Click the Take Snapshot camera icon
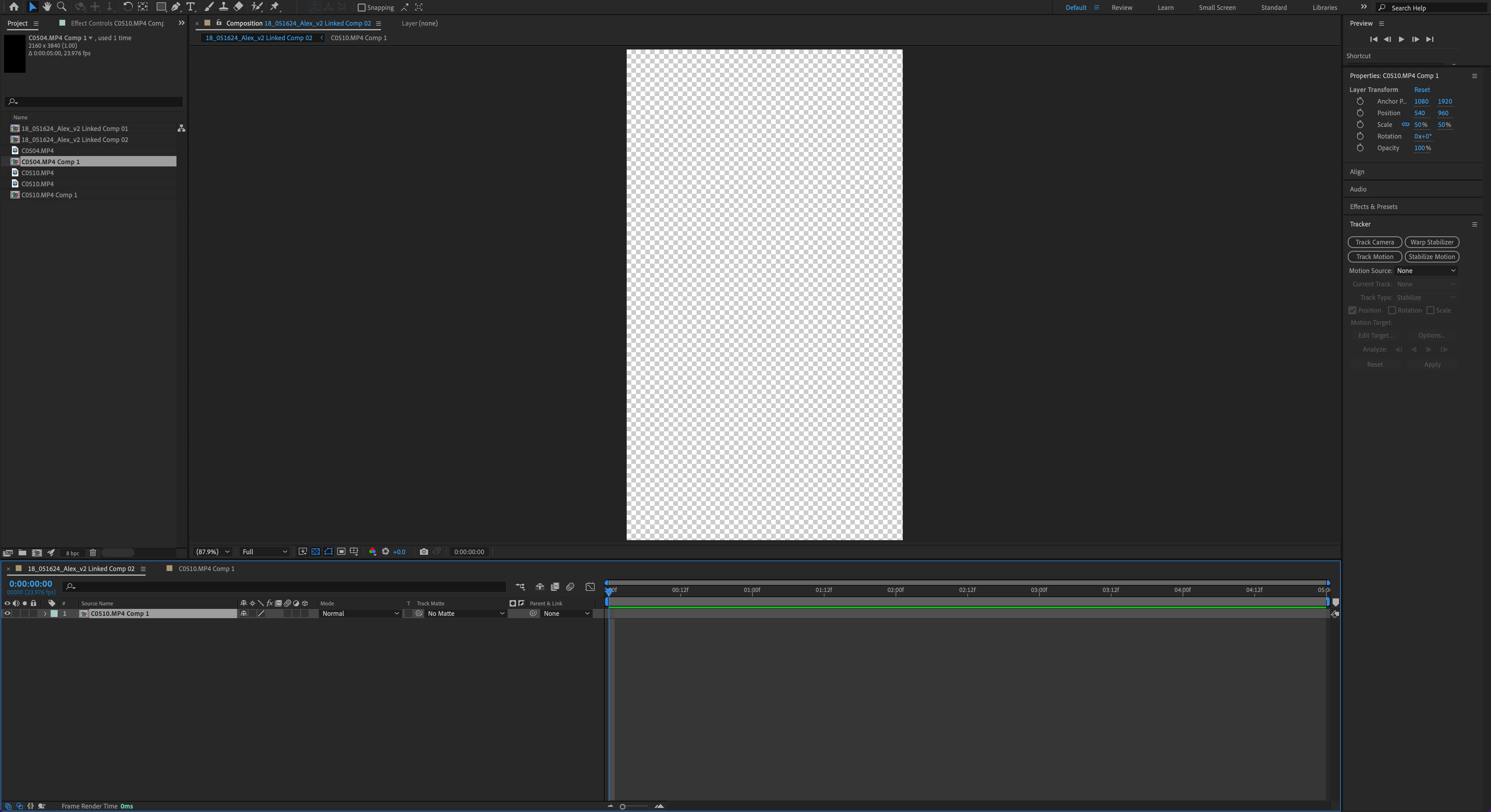 click(424, 552)
